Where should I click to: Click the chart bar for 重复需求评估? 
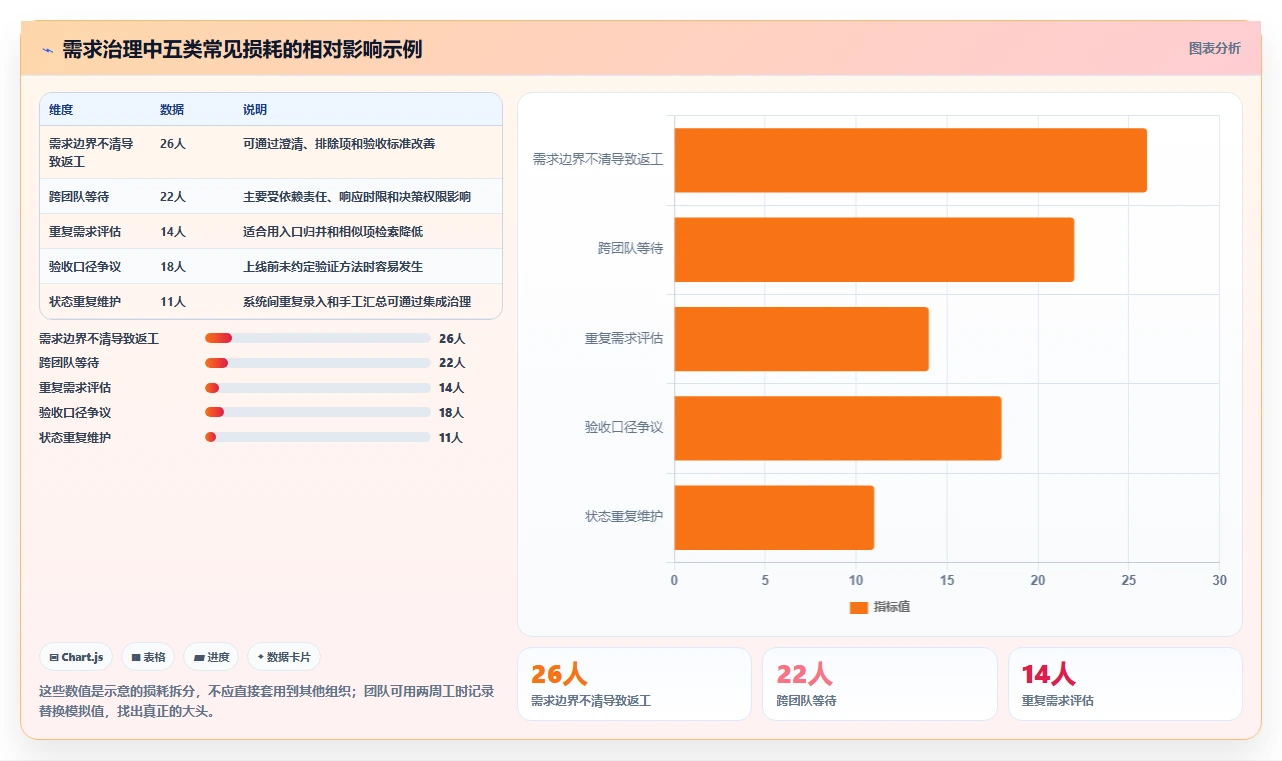tap(801, 338)
